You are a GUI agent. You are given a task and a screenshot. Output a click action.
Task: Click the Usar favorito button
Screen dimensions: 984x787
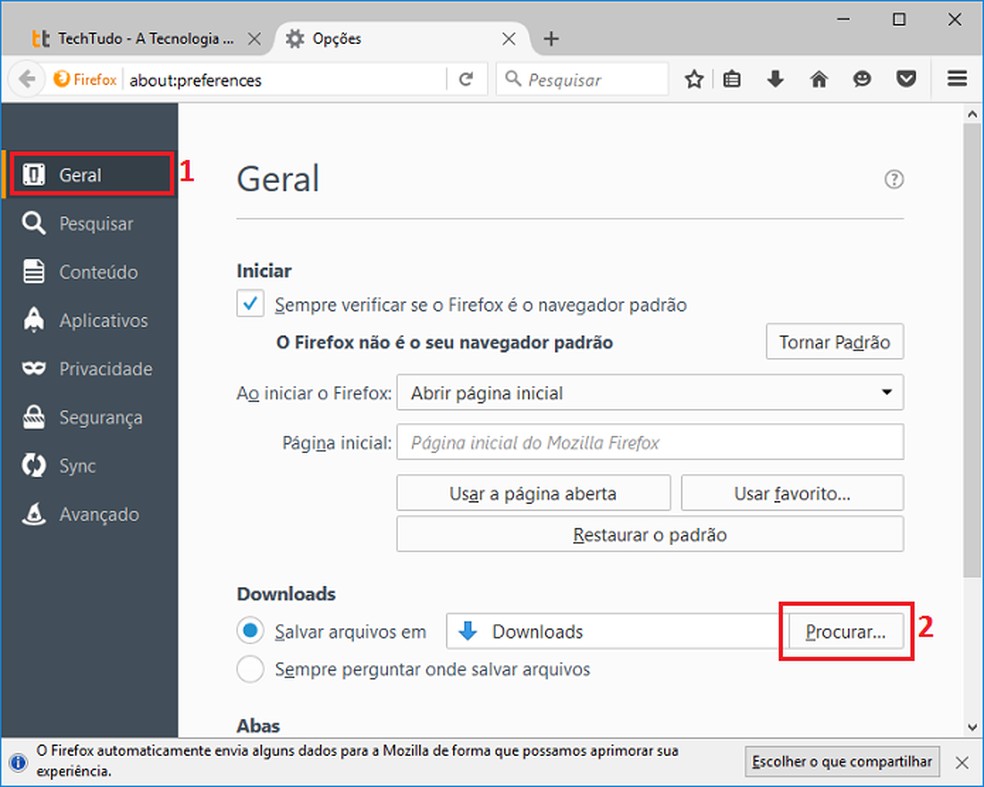coord(792,493)
